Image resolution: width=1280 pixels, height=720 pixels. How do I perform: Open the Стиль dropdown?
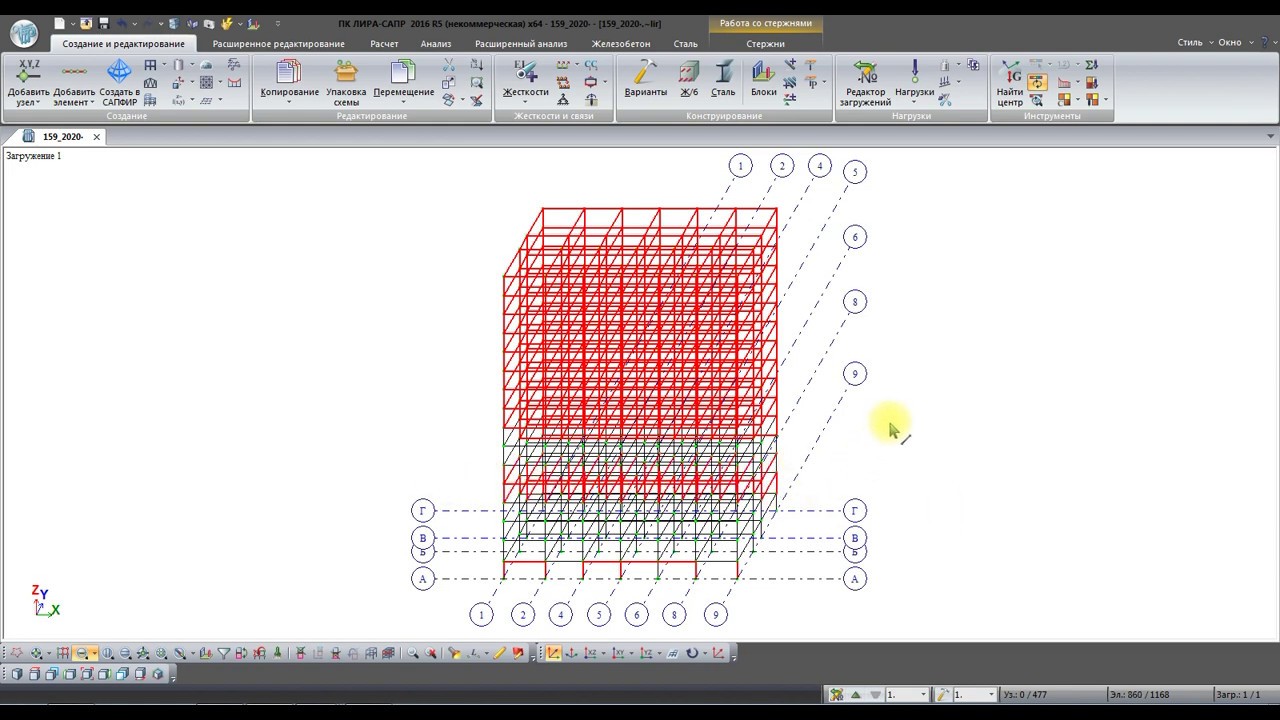pyautogui.click(x=1195, y=43)
